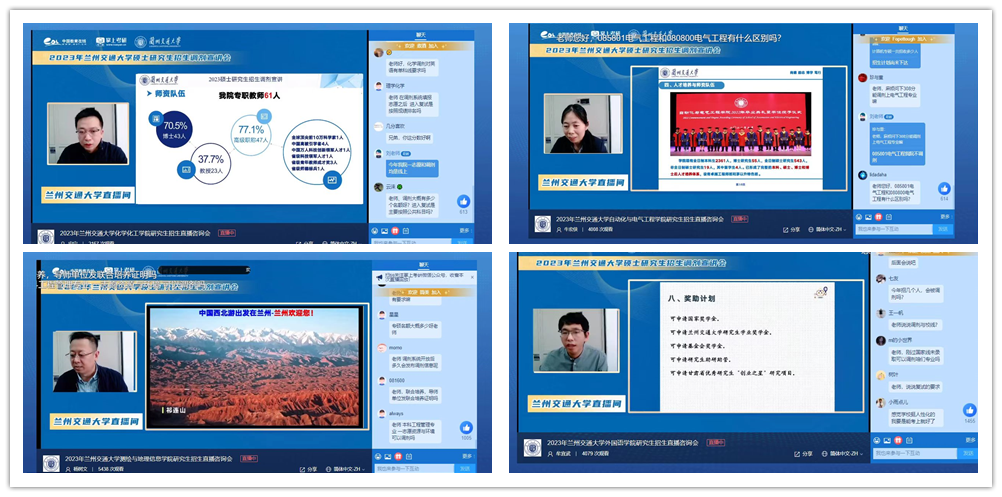The height and width of the screenshot is (497, 1002).
Task: Select 聊天 tab in 自动化与电气工程学院 stream
Action: click(904, 31)
